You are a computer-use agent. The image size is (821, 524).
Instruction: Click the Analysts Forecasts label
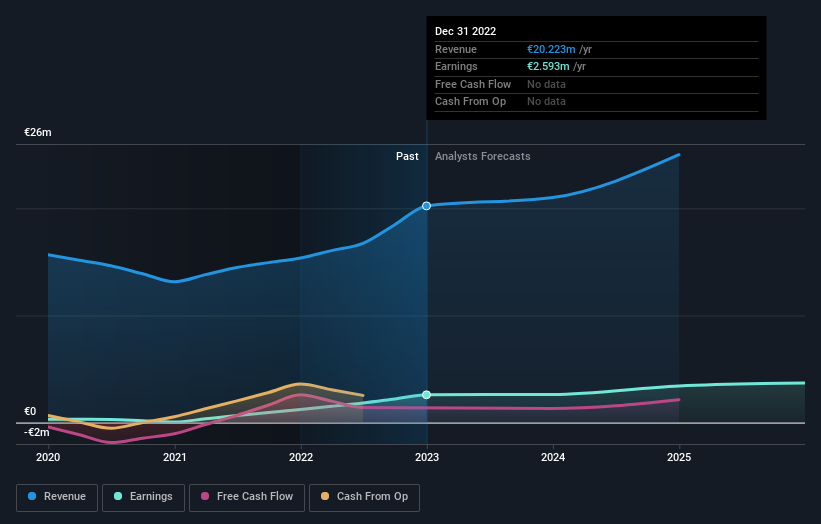coord(482,157)
